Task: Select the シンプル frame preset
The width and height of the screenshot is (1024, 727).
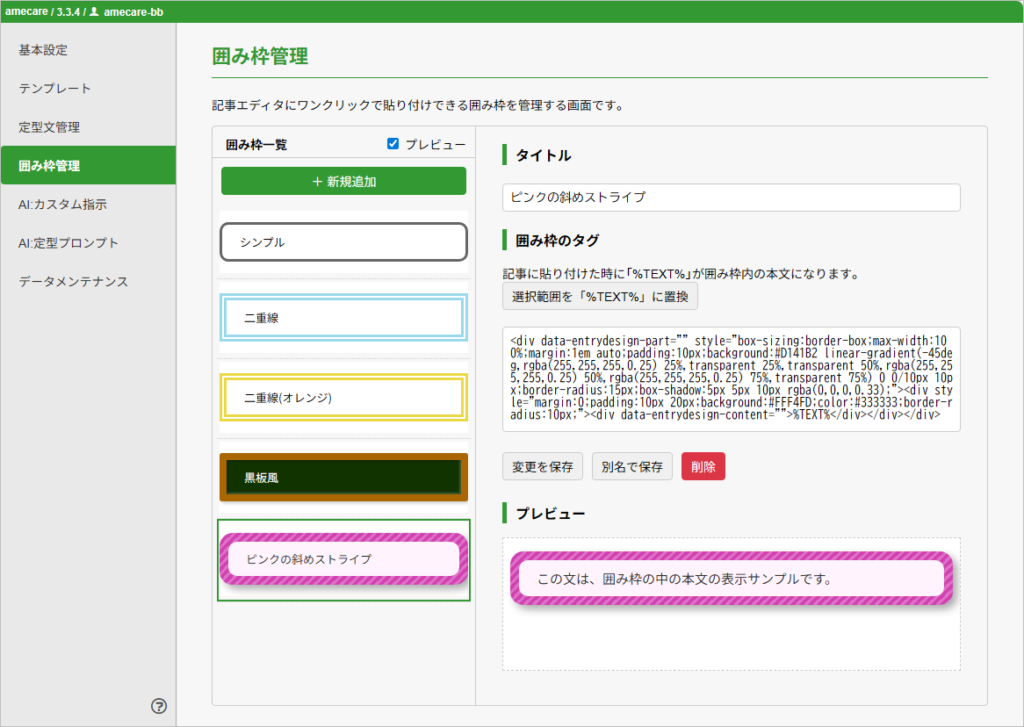Action: pyautogui.click(x=344, y=242)
